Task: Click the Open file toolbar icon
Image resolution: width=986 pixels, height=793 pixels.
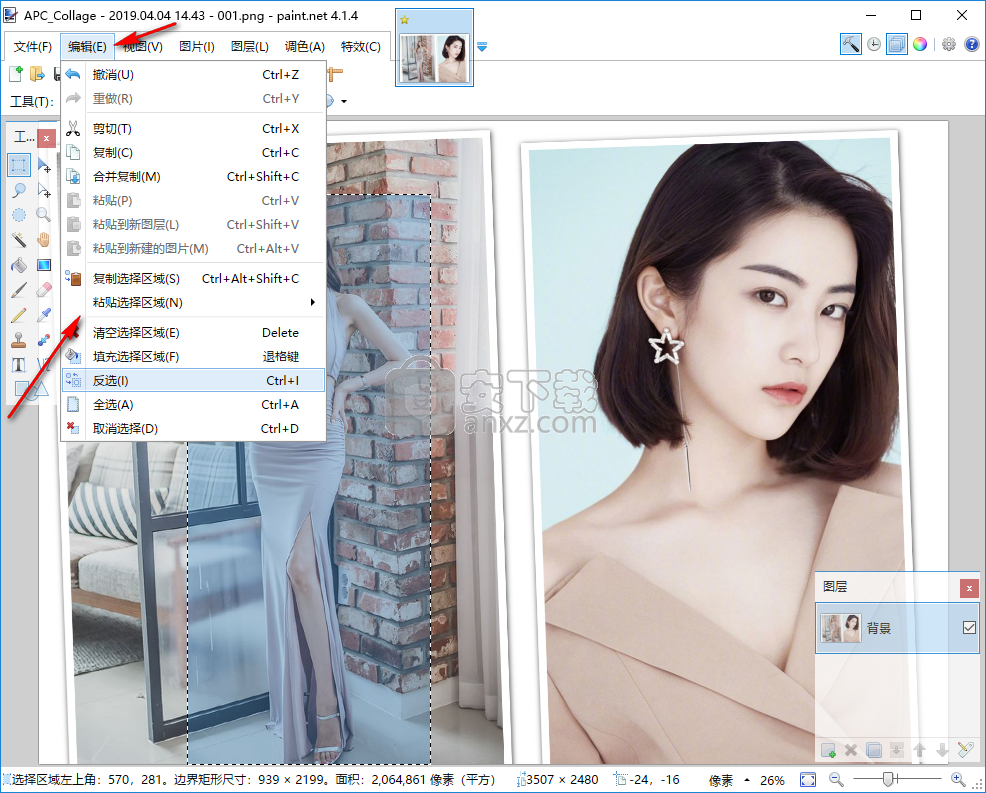Action: [38, 74]
